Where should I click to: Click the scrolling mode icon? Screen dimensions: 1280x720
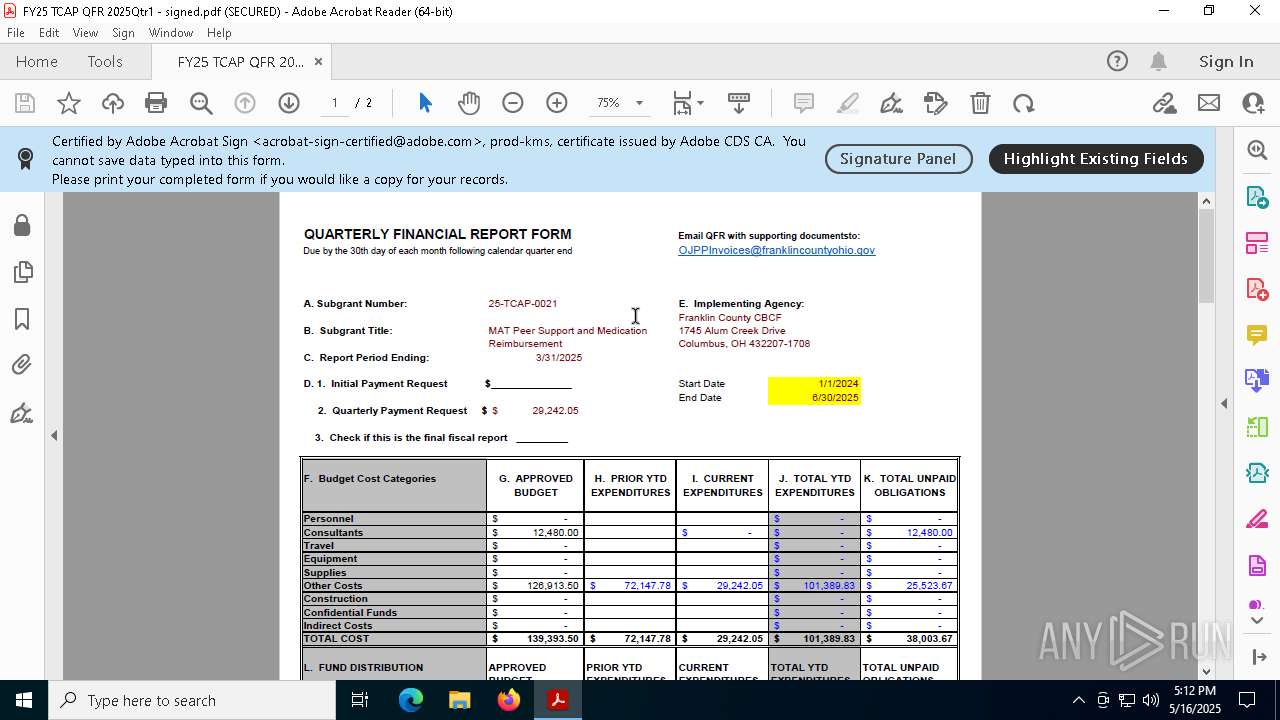(x=739, y=103)
